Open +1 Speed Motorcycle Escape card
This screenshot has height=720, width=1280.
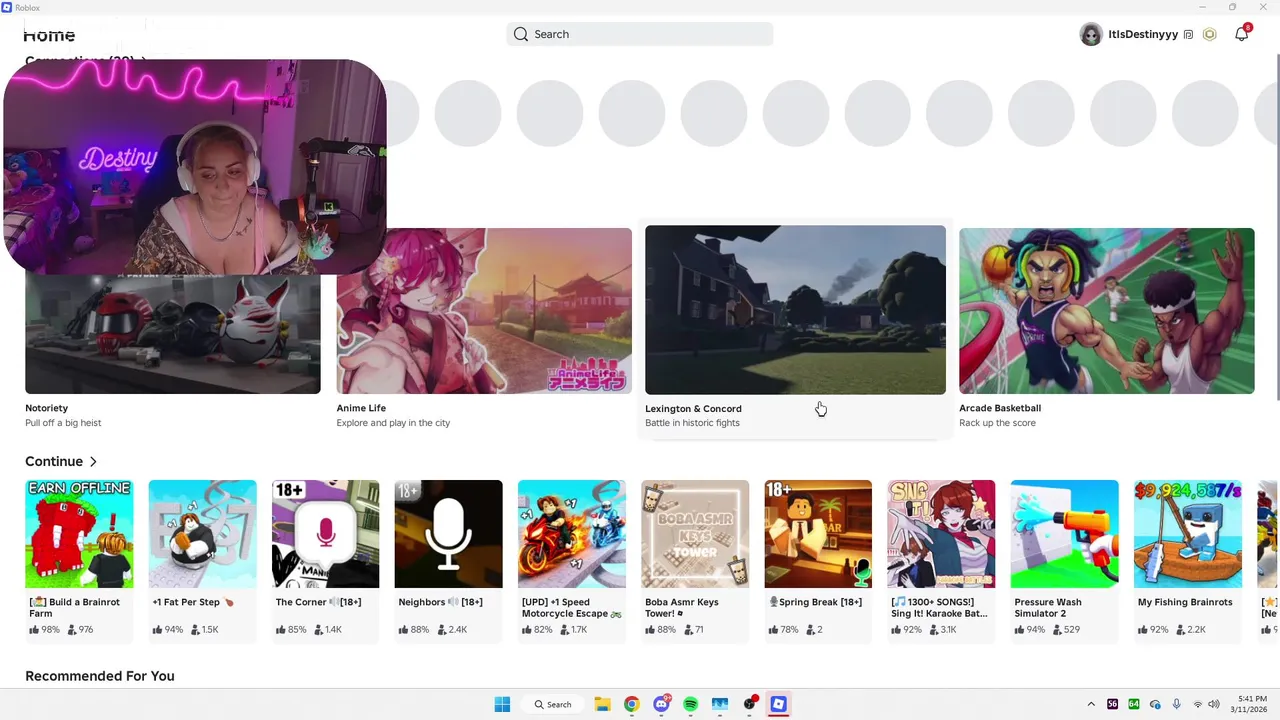572,560
